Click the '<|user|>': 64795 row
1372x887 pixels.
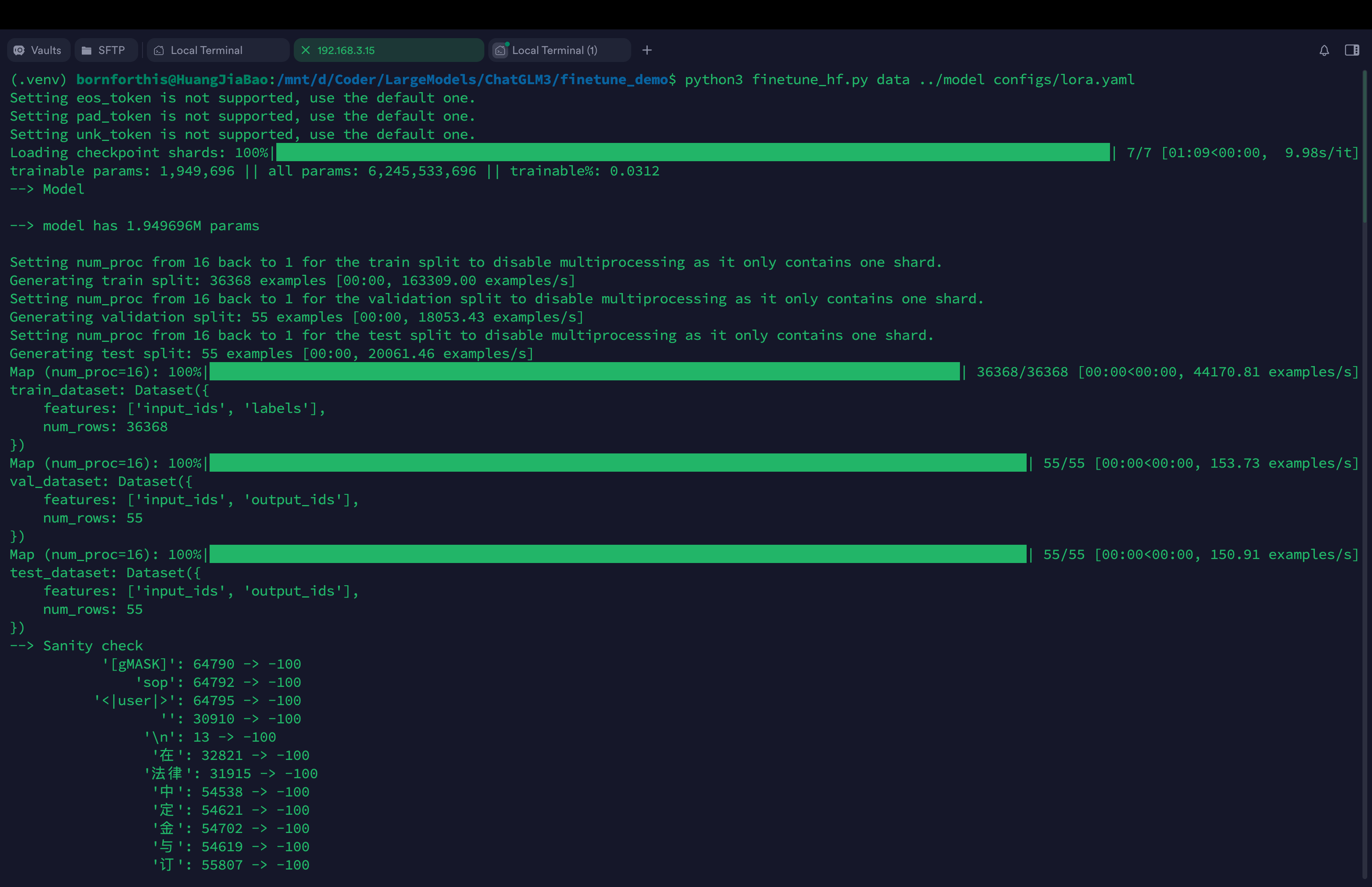coord(197,701)
